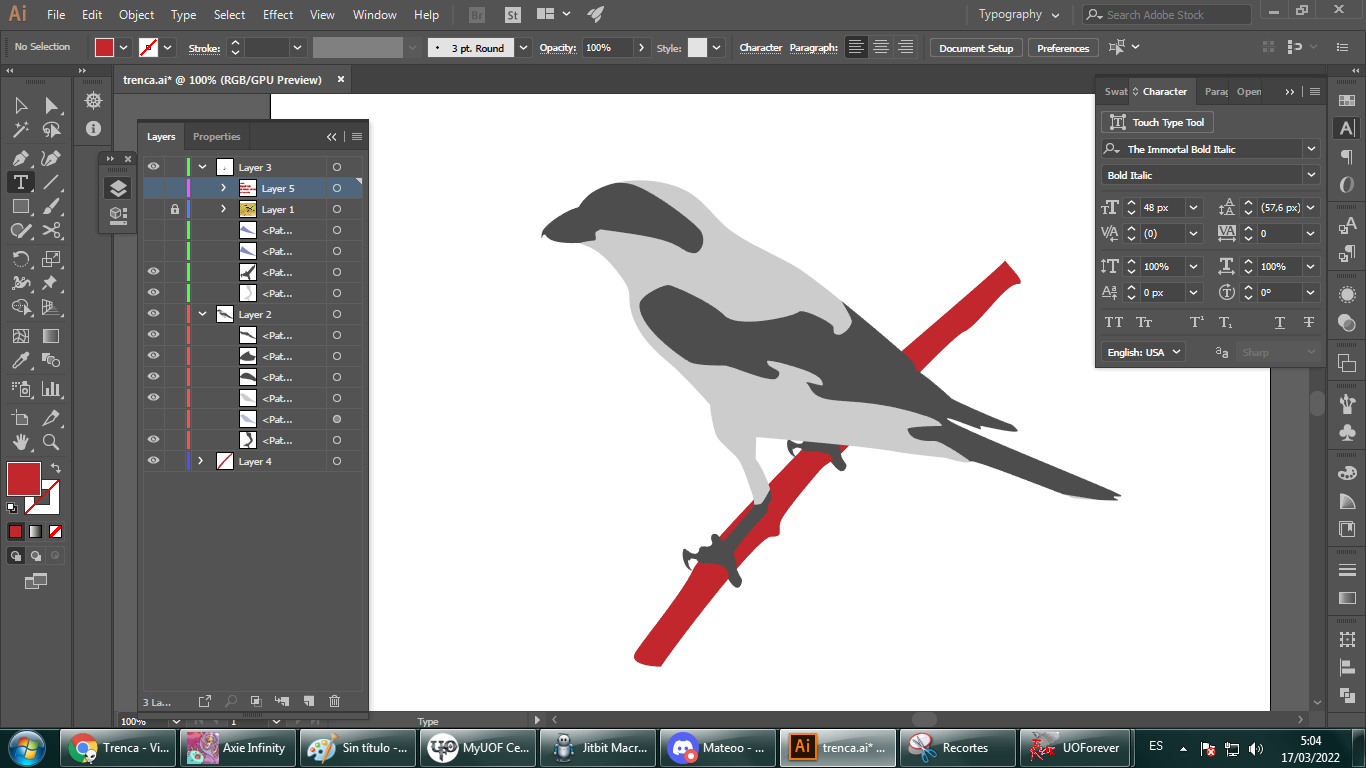Switch to the Properties tab
1366x768 pixels.
[x=217, y=136]
